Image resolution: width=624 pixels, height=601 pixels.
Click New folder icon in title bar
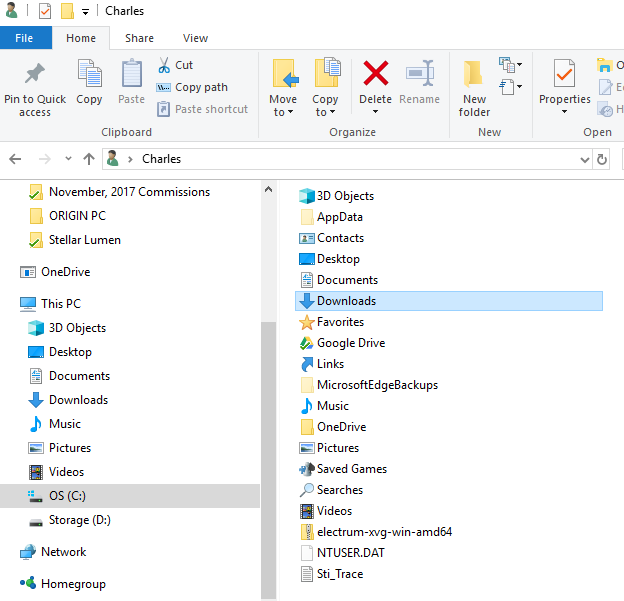tap(67, 11)
